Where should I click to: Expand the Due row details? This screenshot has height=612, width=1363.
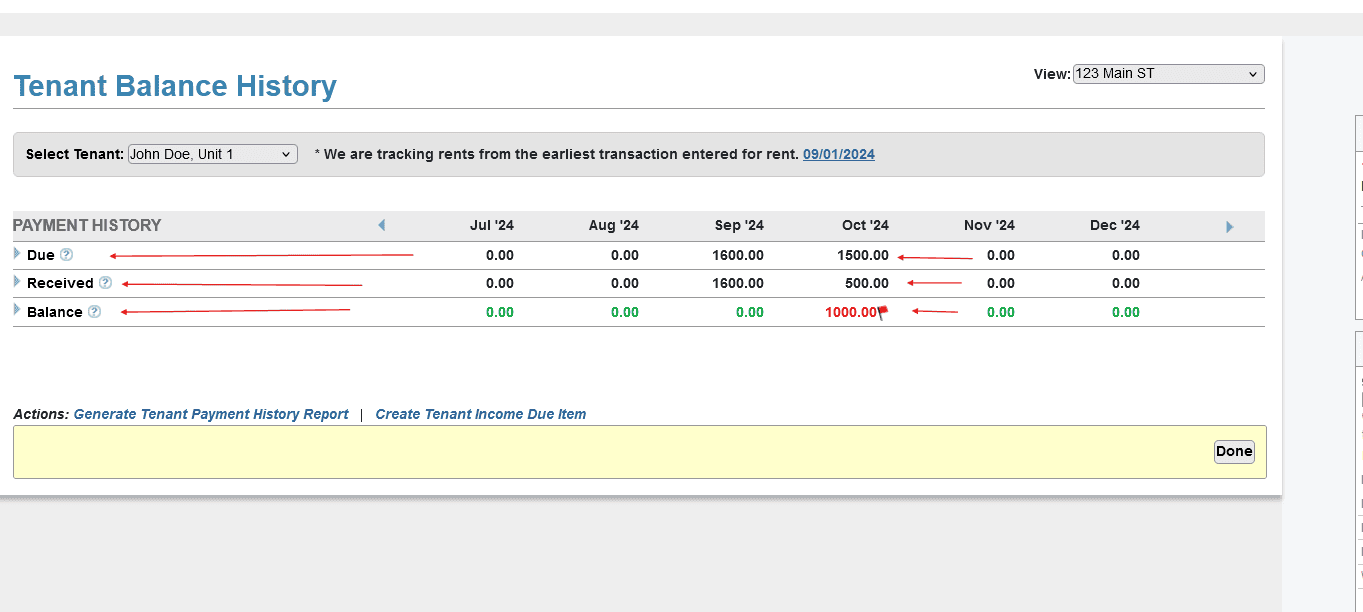17,254
